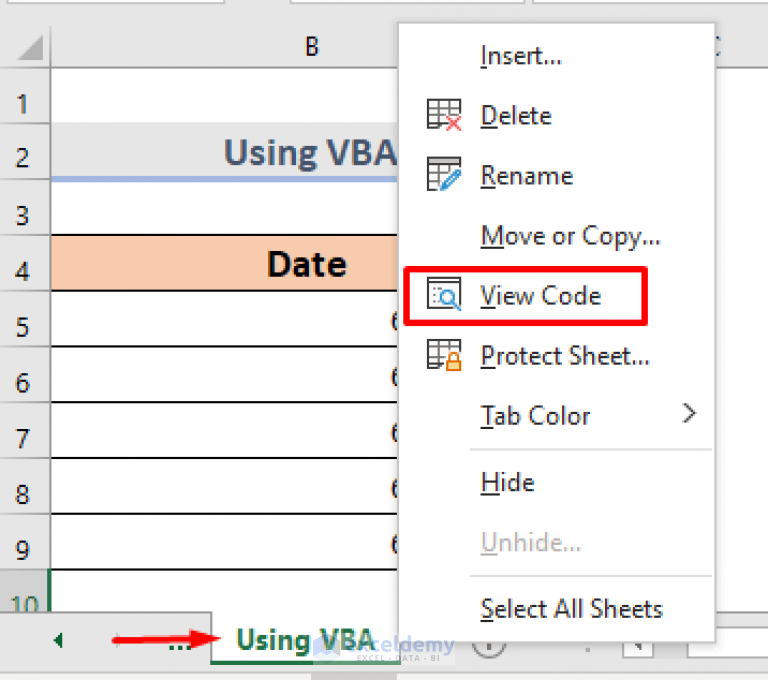Select row 9 header
The height and width of the screenshot is (680, 768).
click(x=24, y=543)
